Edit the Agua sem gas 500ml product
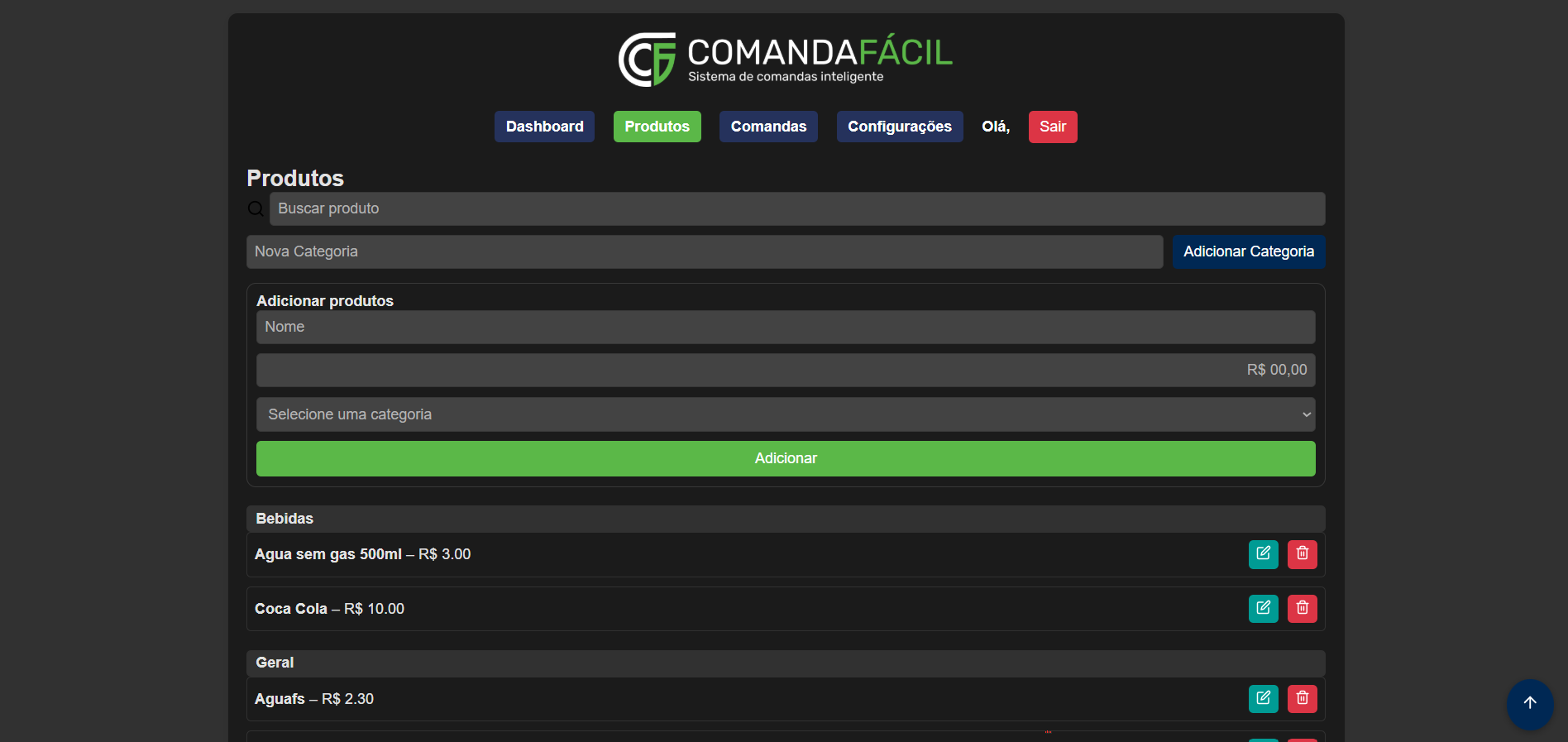 (1263, 554)
